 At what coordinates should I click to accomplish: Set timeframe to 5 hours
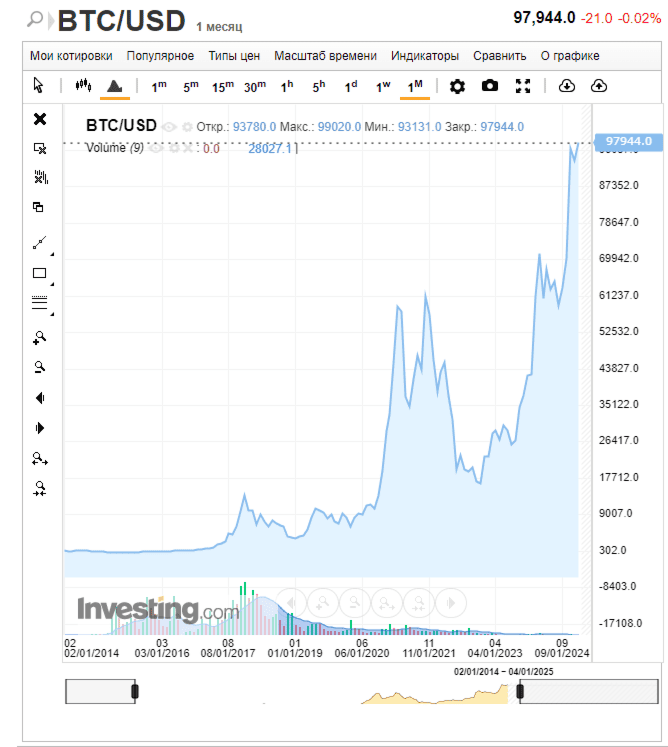coord(319,87)
